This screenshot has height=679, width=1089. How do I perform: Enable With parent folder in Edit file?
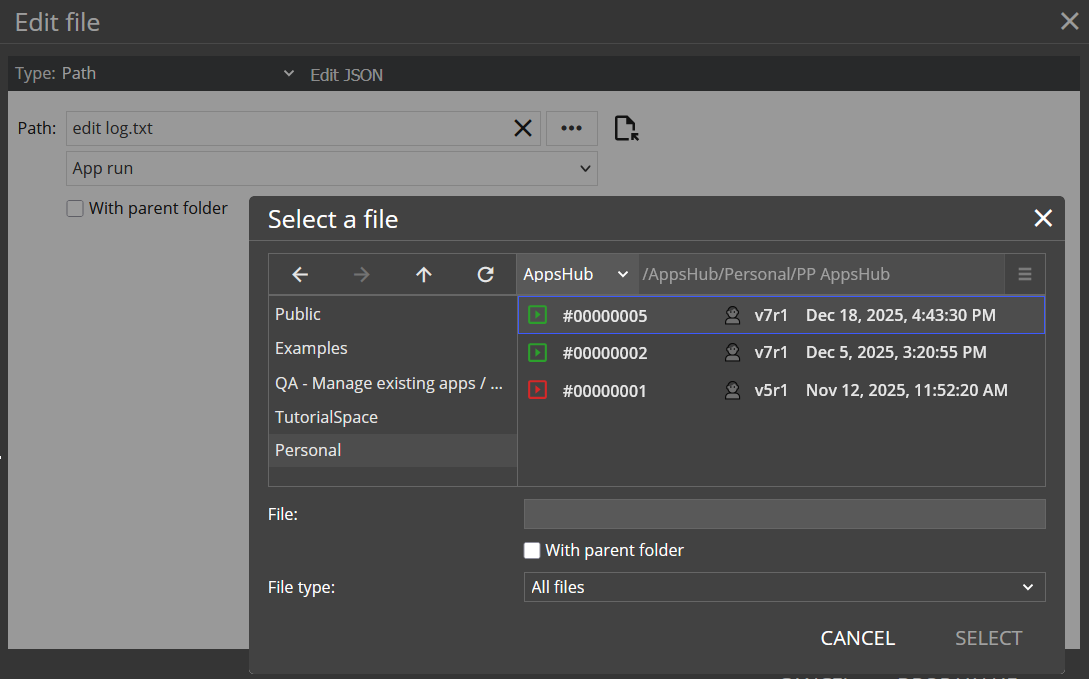click(x=75, y=209)
